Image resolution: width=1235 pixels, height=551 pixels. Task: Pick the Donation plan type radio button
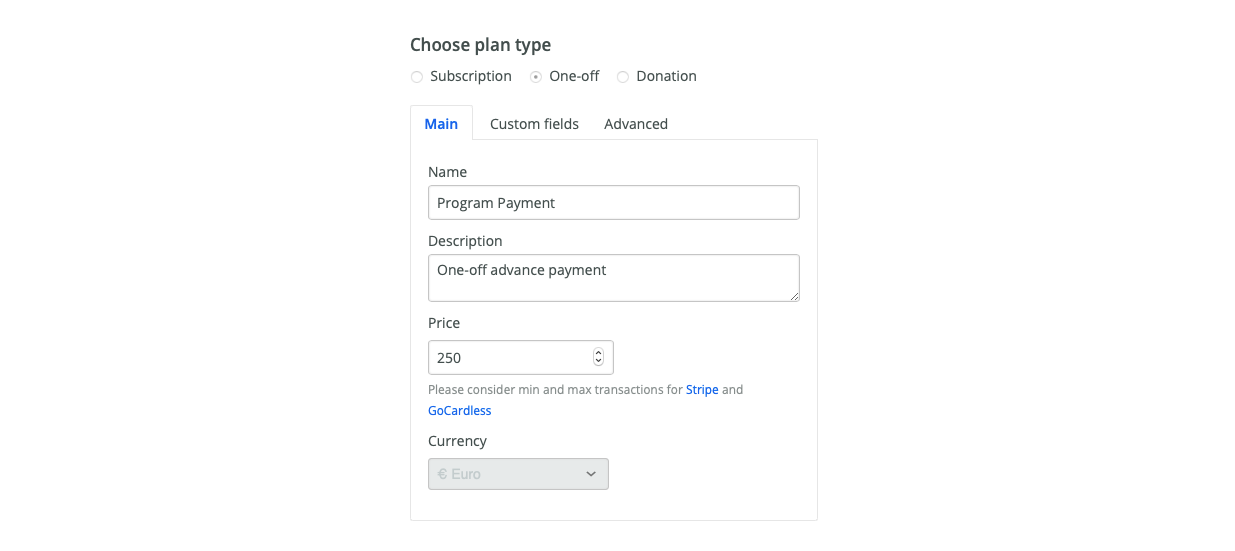click(623, 77)
